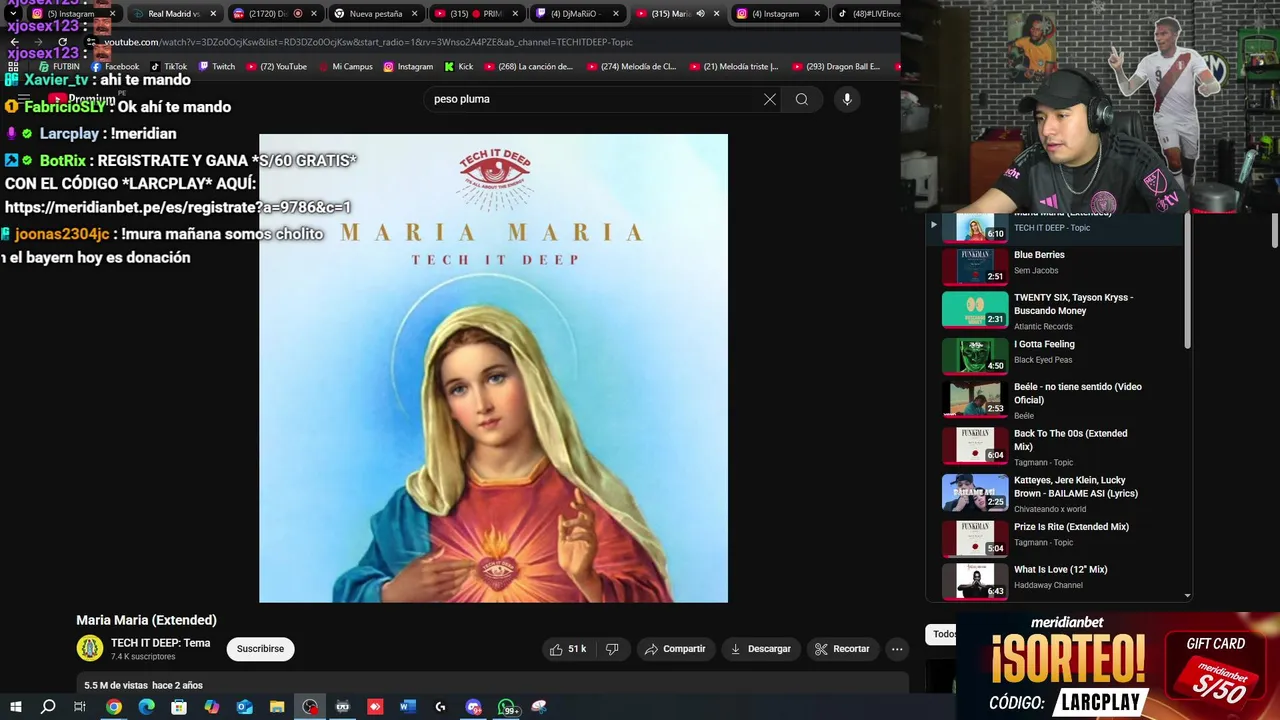Image resolution: width=1280 pixels, height=720 pixels.
Task: Close the Nueva pestaña tab
Action: coord(414,14)
